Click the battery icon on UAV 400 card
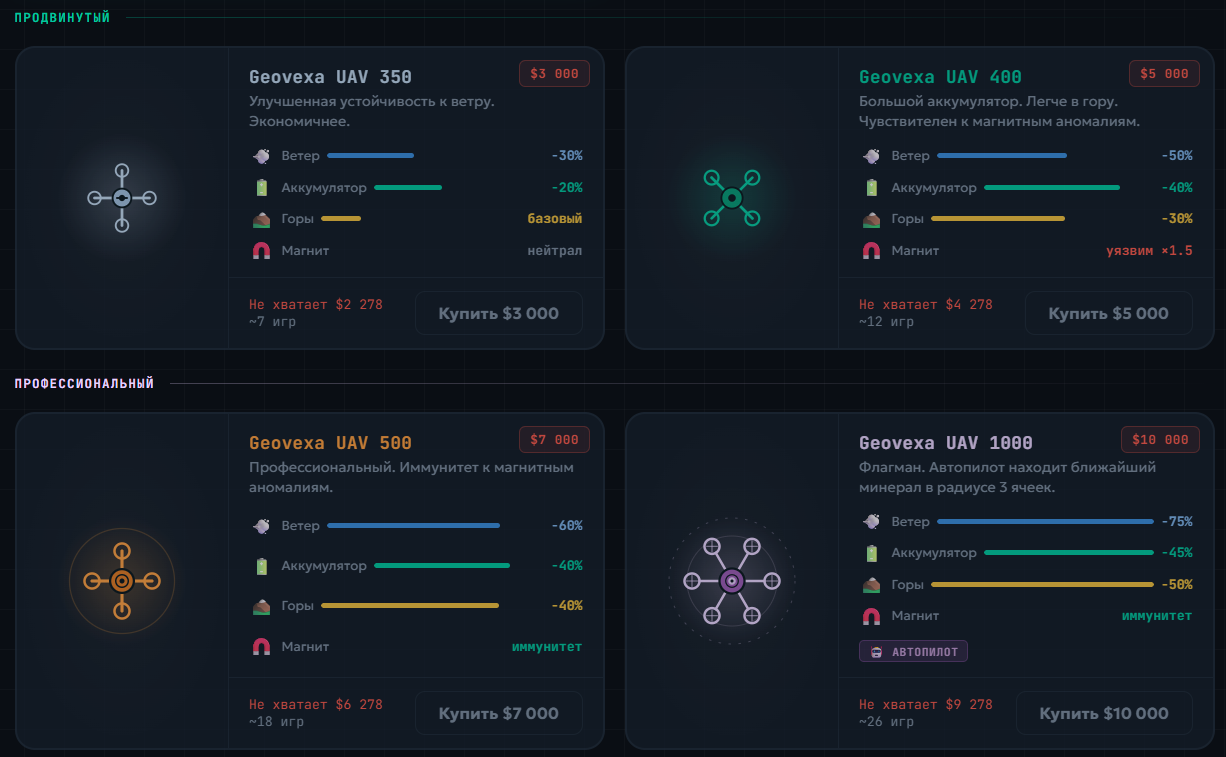Viewport: 1226px width, 757px height. pyautogui.click(x=871, y=187)
